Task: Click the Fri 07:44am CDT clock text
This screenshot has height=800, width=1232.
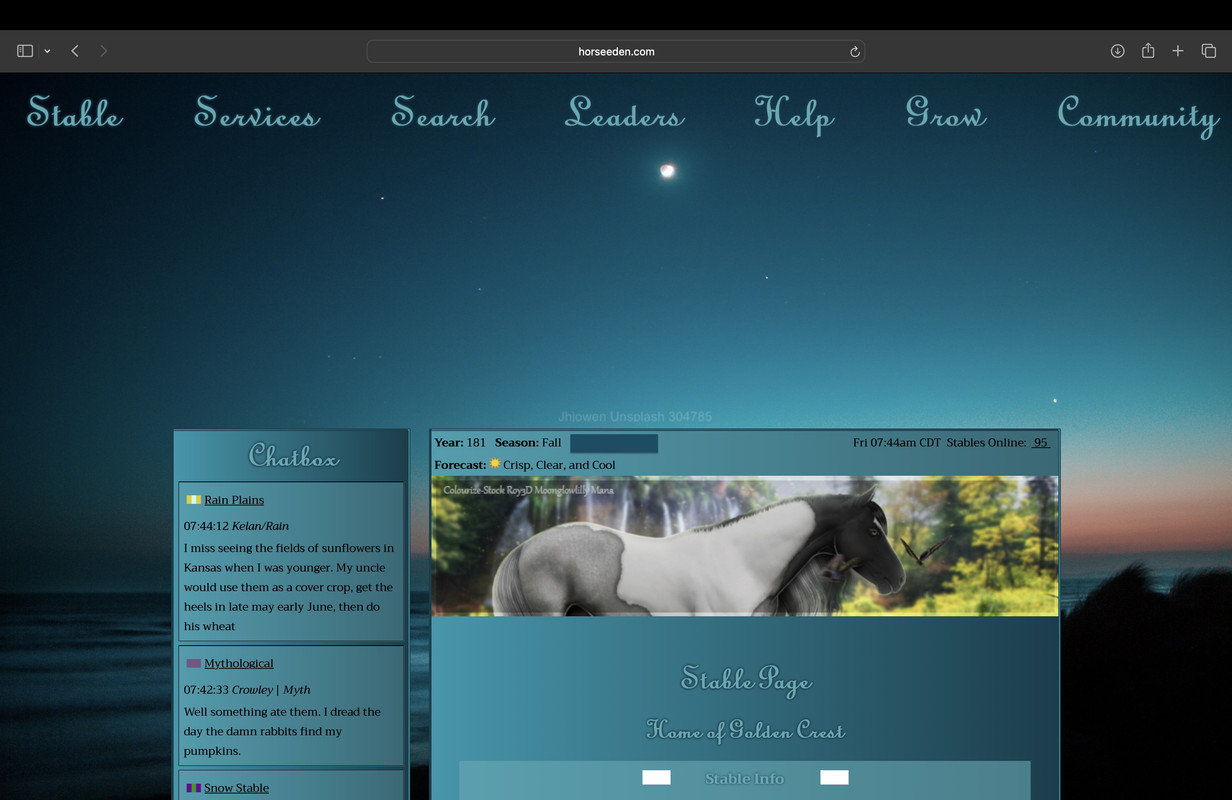Action: tap(897, 443)
